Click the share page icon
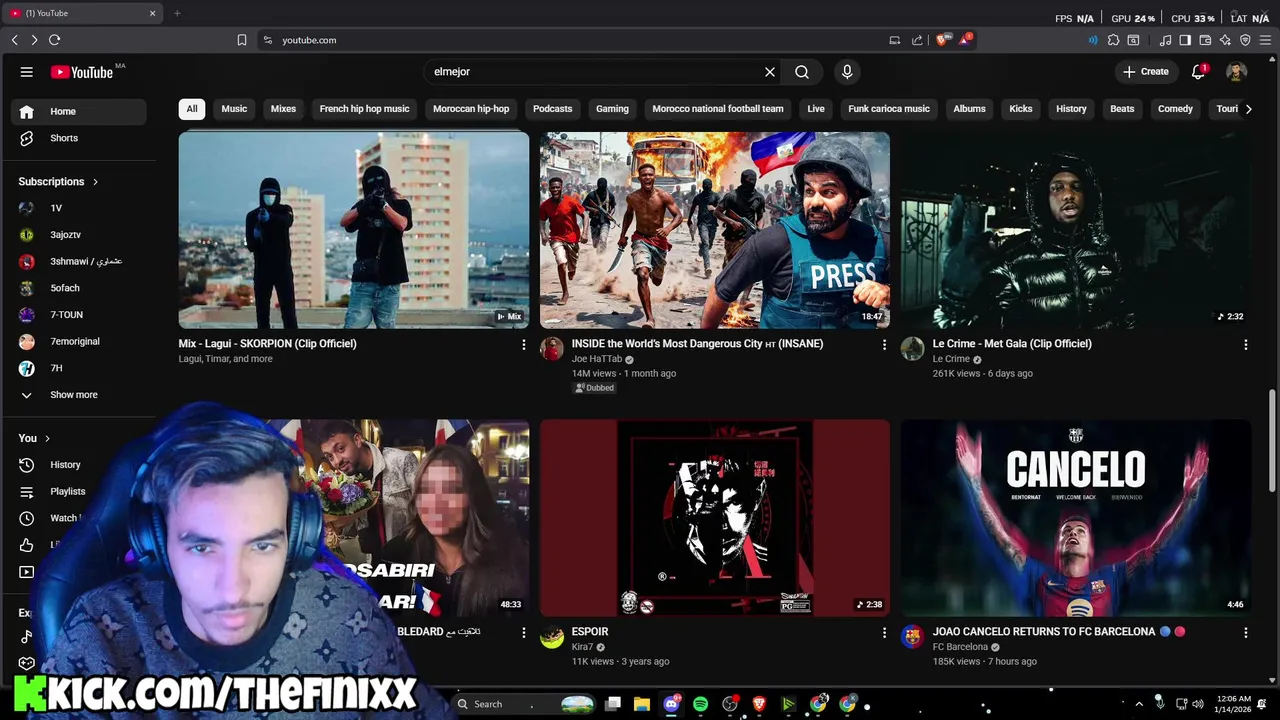Image resolution: width=1280 pixels, height=720 pixels. [x=917, y=40]
